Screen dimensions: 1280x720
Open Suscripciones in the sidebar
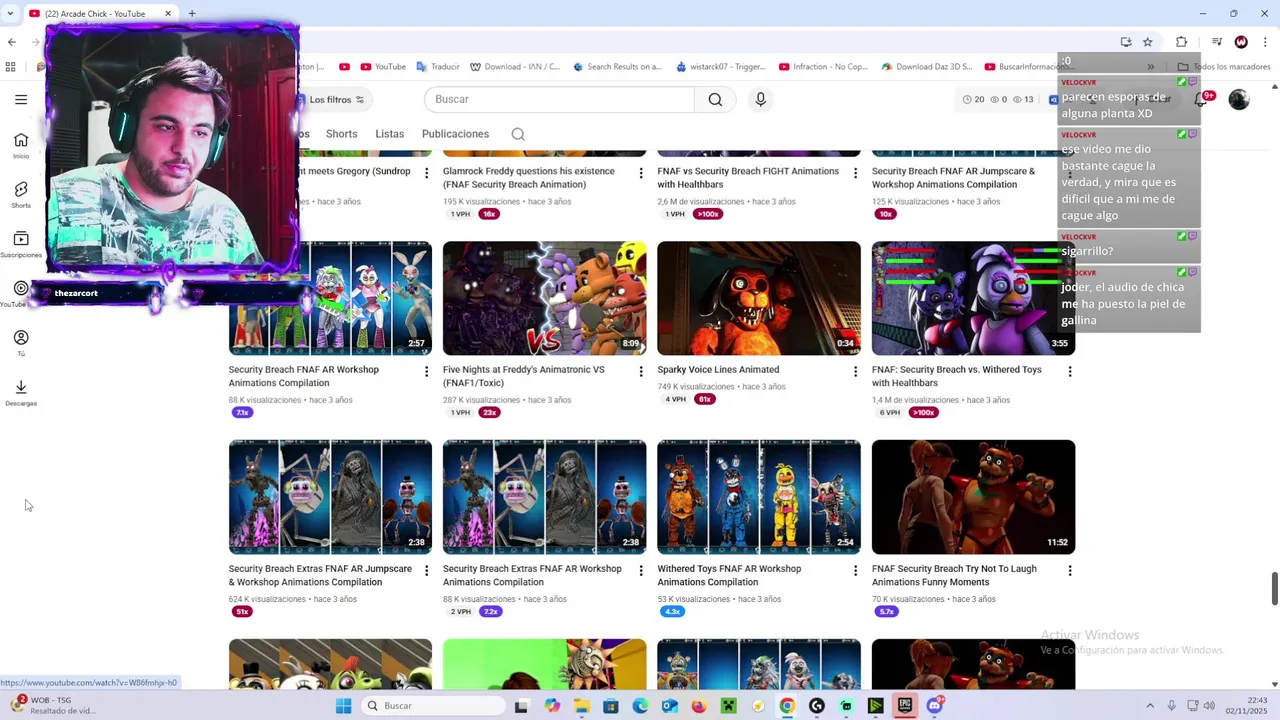point(21,244)
